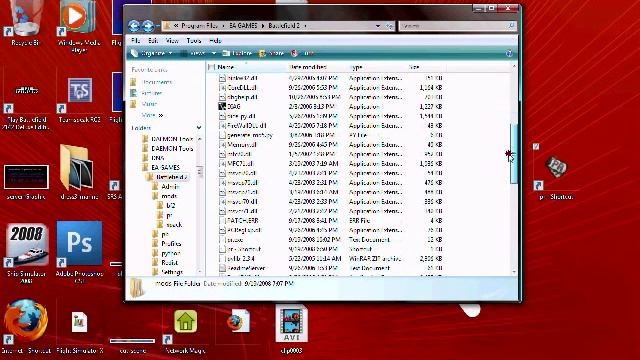Open the Explorer help question-mark icon
The height and width of the screenshot is (360, 640).
[509, 53]
